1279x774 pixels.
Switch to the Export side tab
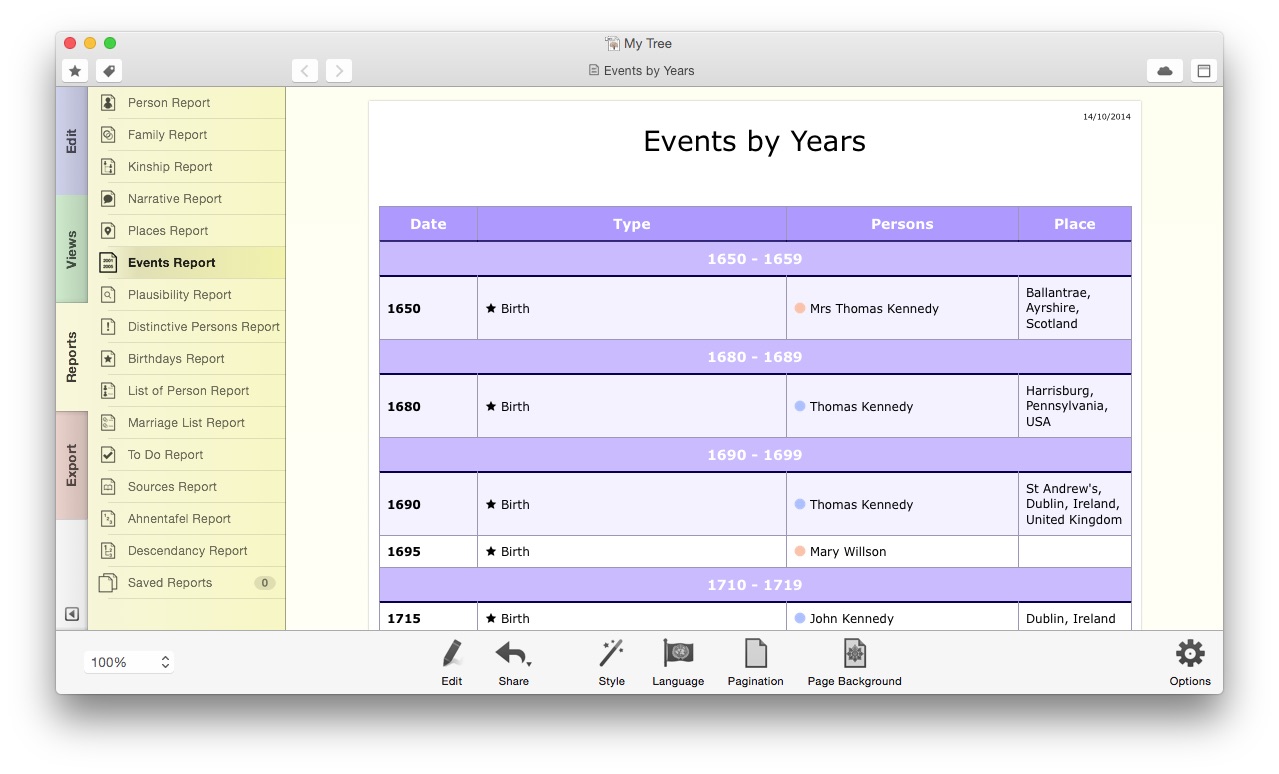tap(72, 465)
